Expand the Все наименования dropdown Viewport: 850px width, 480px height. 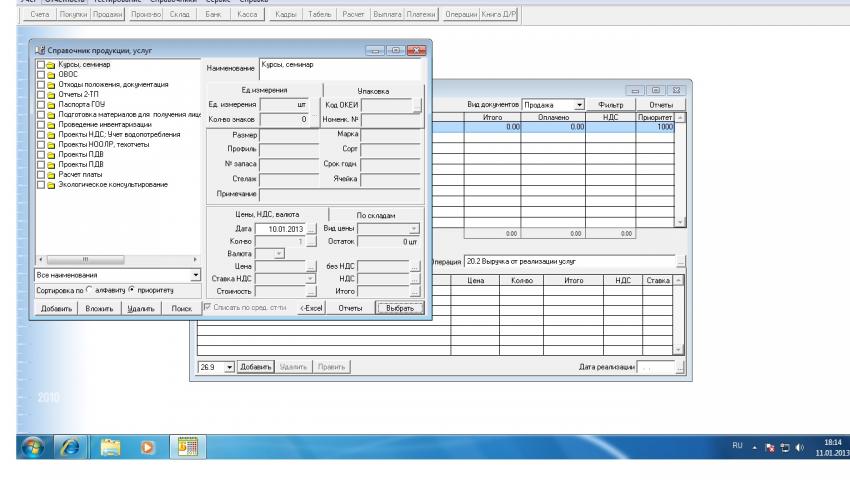[x=195, y=274]
